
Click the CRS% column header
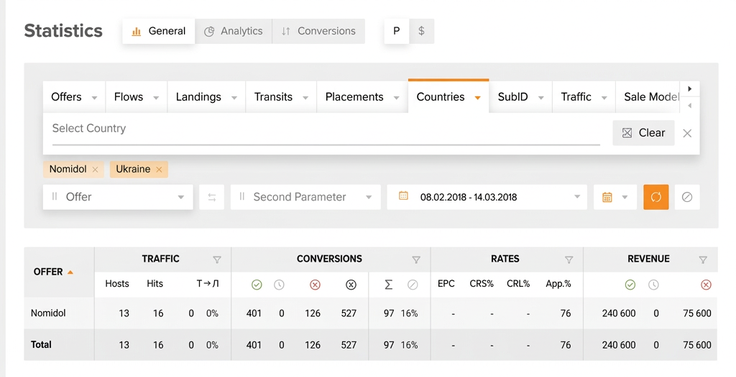481,284
